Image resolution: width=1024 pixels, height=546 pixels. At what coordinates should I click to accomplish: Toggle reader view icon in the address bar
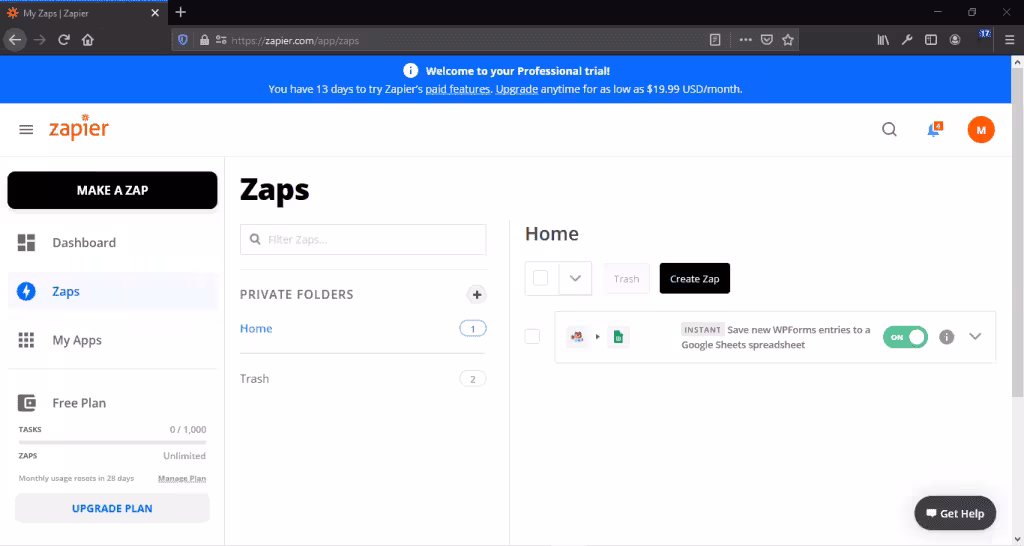715,40
